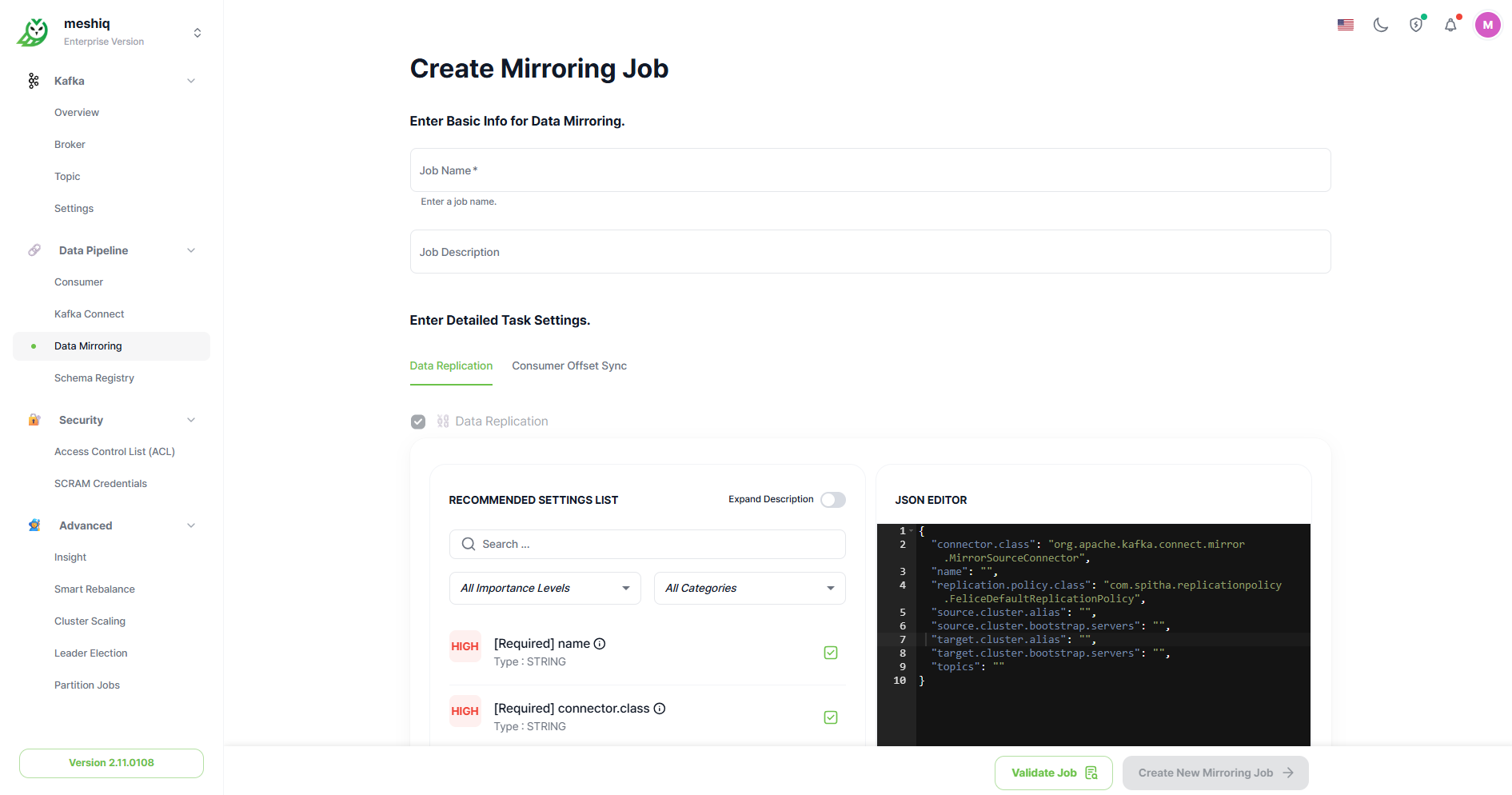Collapse the Kafka sidebar section
Image resolution: width=1512 pixels, height=795 pixels.
(191, 81)
